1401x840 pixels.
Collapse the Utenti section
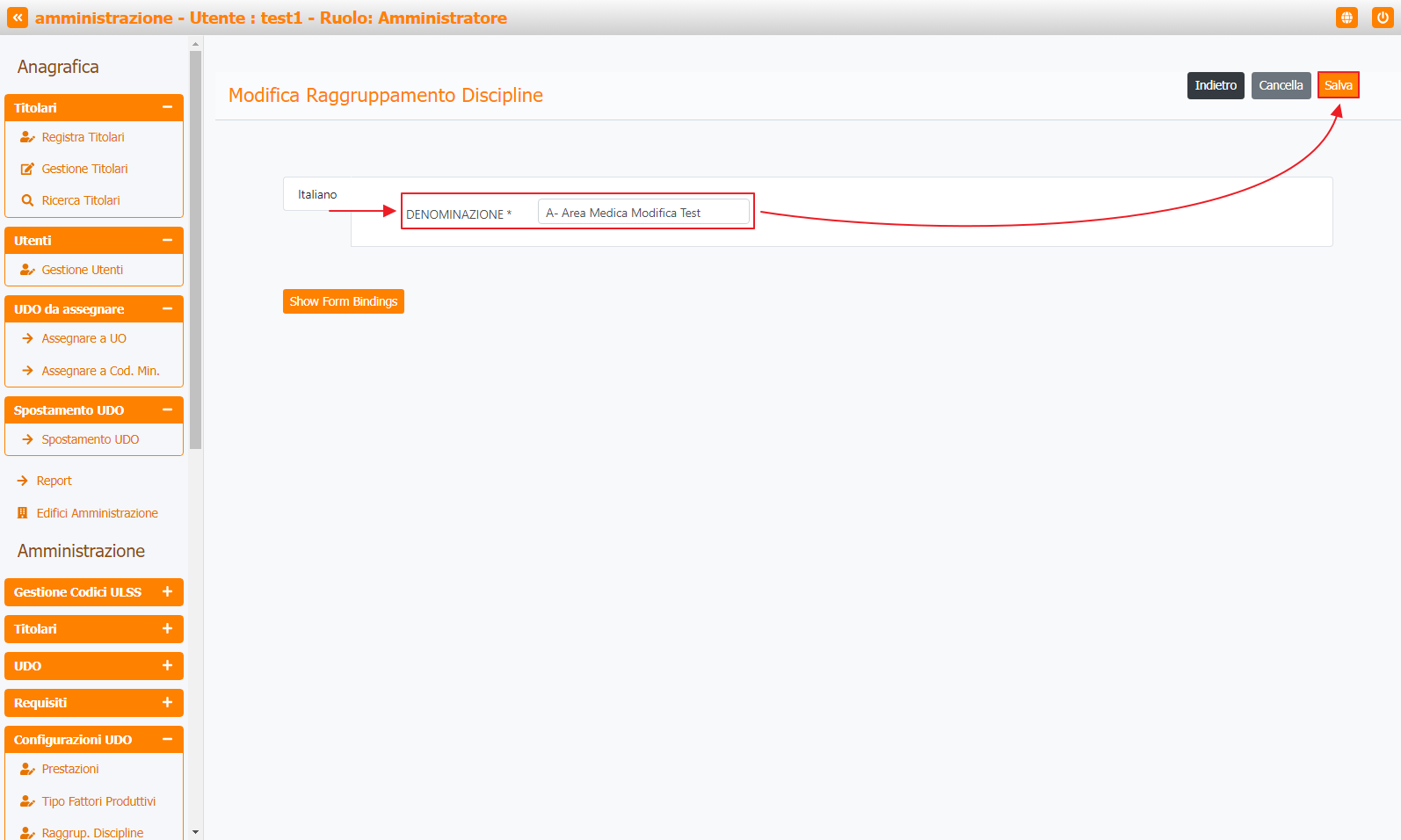167,240
